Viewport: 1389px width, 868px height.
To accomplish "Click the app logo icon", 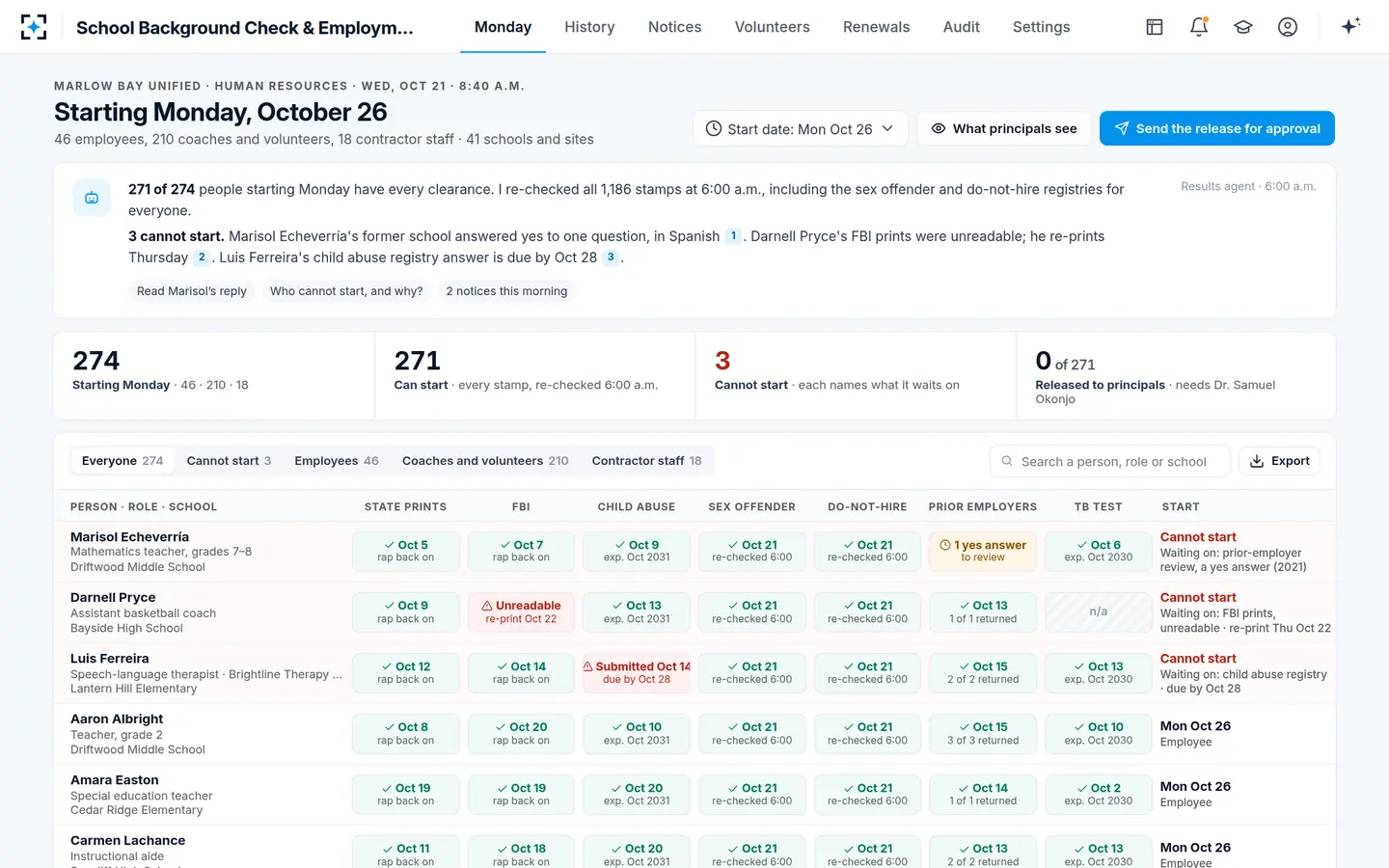I will 34,27.
